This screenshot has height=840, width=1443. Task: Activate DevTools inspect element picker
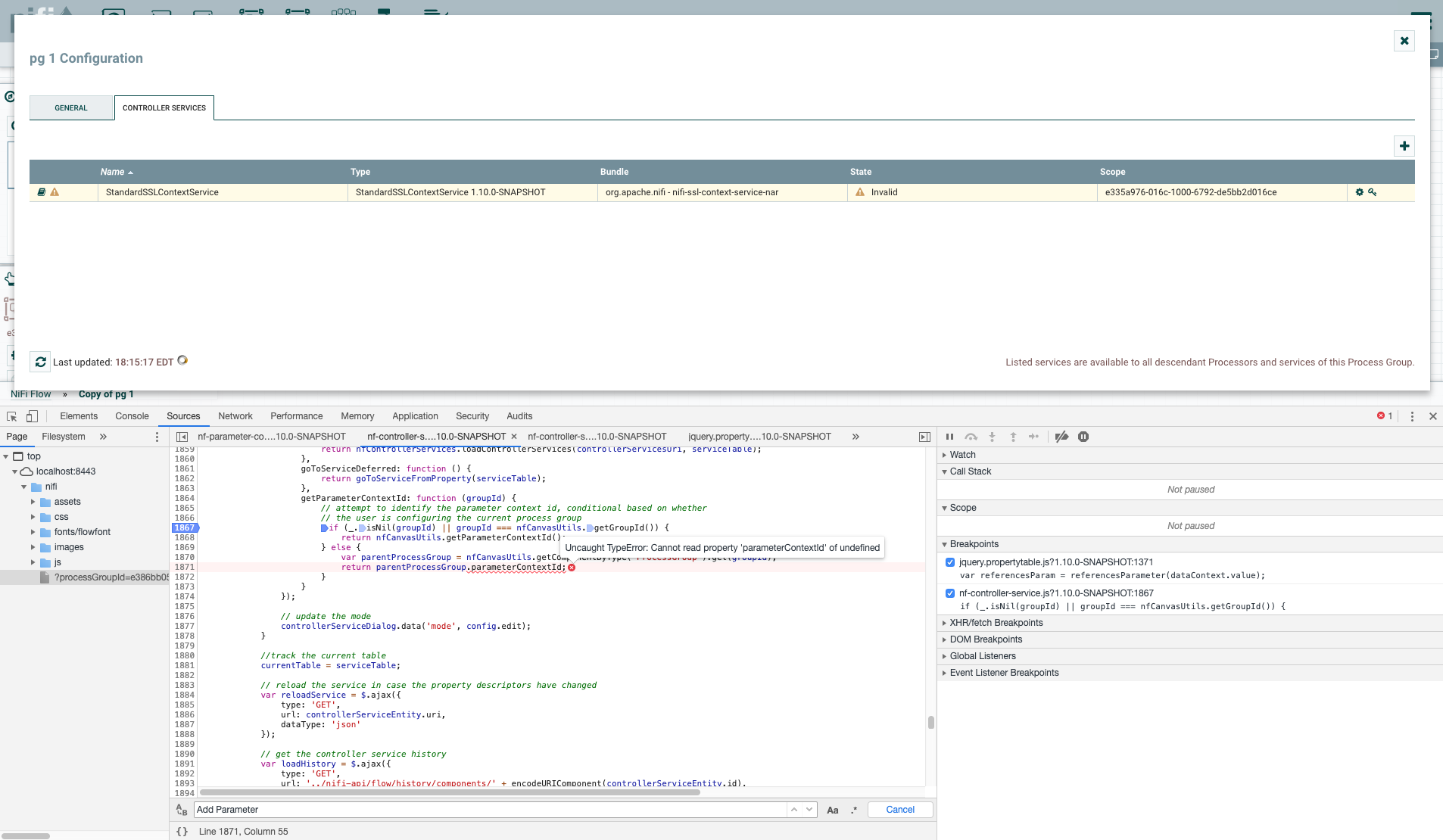click(11, 416)
